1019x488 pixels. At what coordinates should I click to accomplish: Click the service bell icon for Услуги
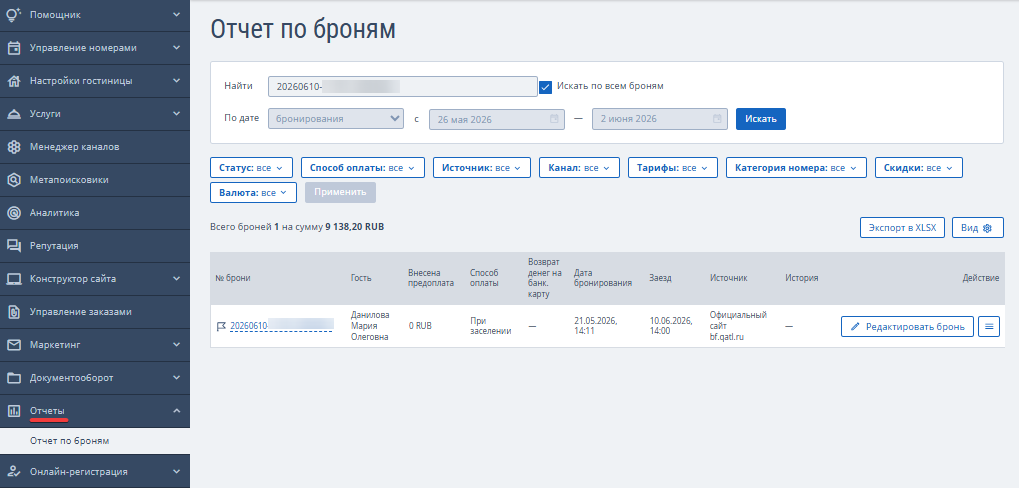(14, 114)
